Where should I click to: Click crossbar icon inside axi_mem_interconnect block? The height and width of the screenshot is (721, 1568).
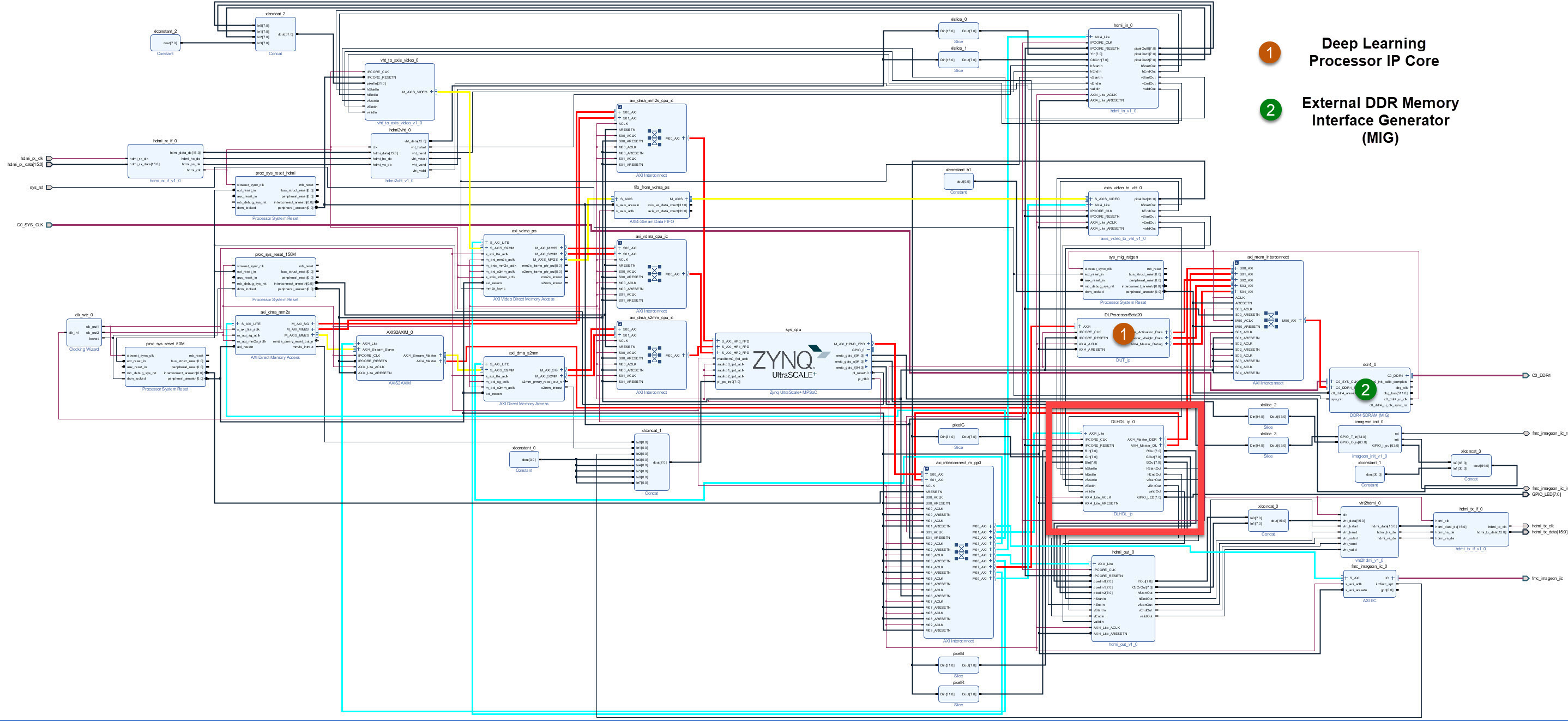point(1271,320)
